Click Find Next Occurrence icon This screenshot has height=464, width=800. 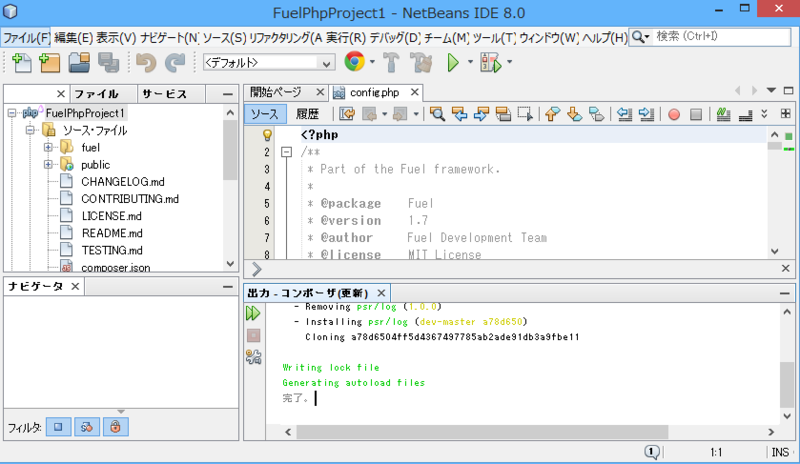(x=481, y=113)
